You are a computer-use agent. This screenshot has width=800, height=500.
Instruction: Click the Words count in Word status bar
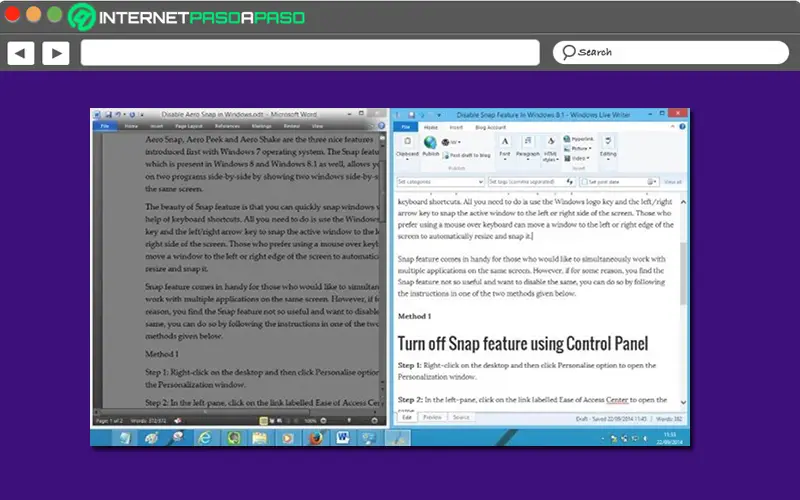pos(148,421)
